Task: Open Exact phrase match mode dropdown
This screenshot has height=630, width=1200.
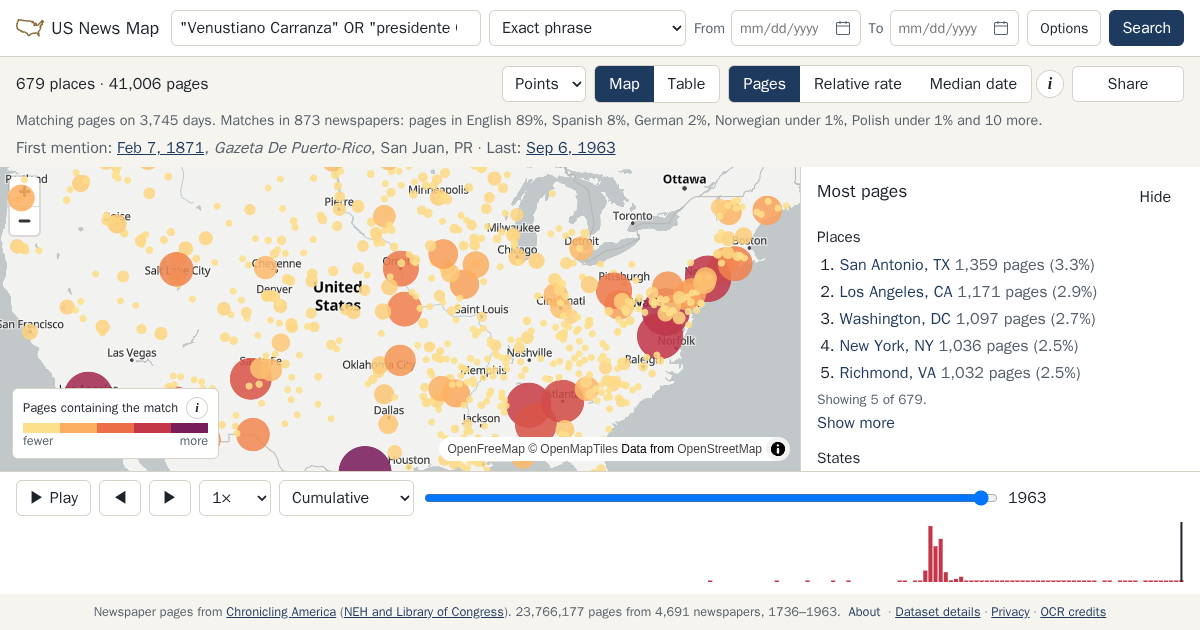Action: point(587,28)
